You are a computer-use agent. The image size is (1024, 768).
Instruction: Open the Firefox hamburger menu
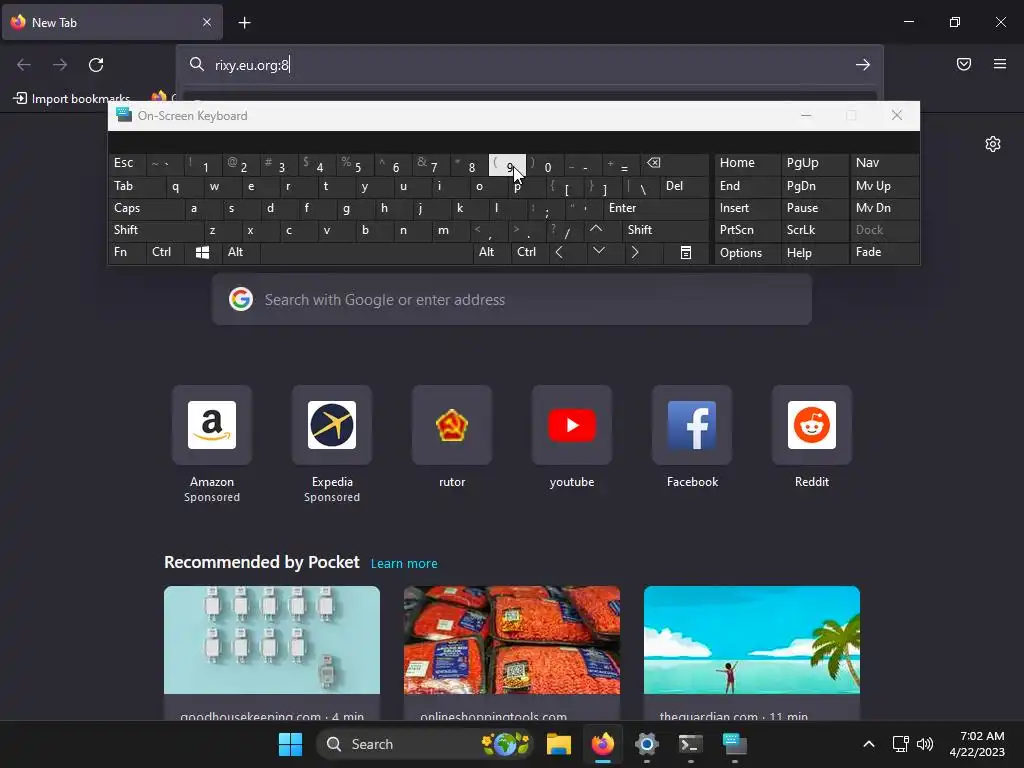1000,64
